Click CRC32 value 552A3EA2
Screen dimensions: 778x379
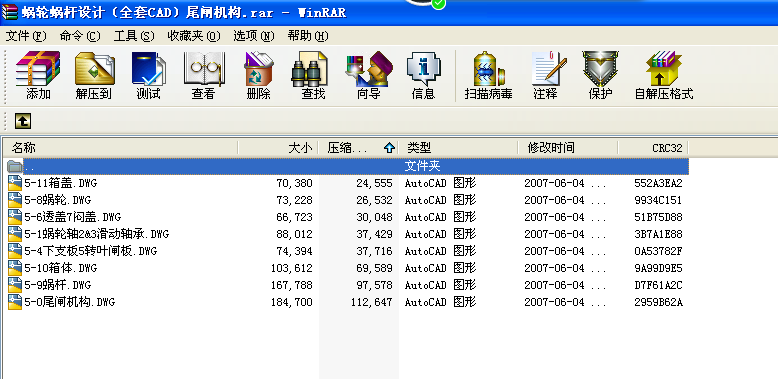click(x=658, y=183)
